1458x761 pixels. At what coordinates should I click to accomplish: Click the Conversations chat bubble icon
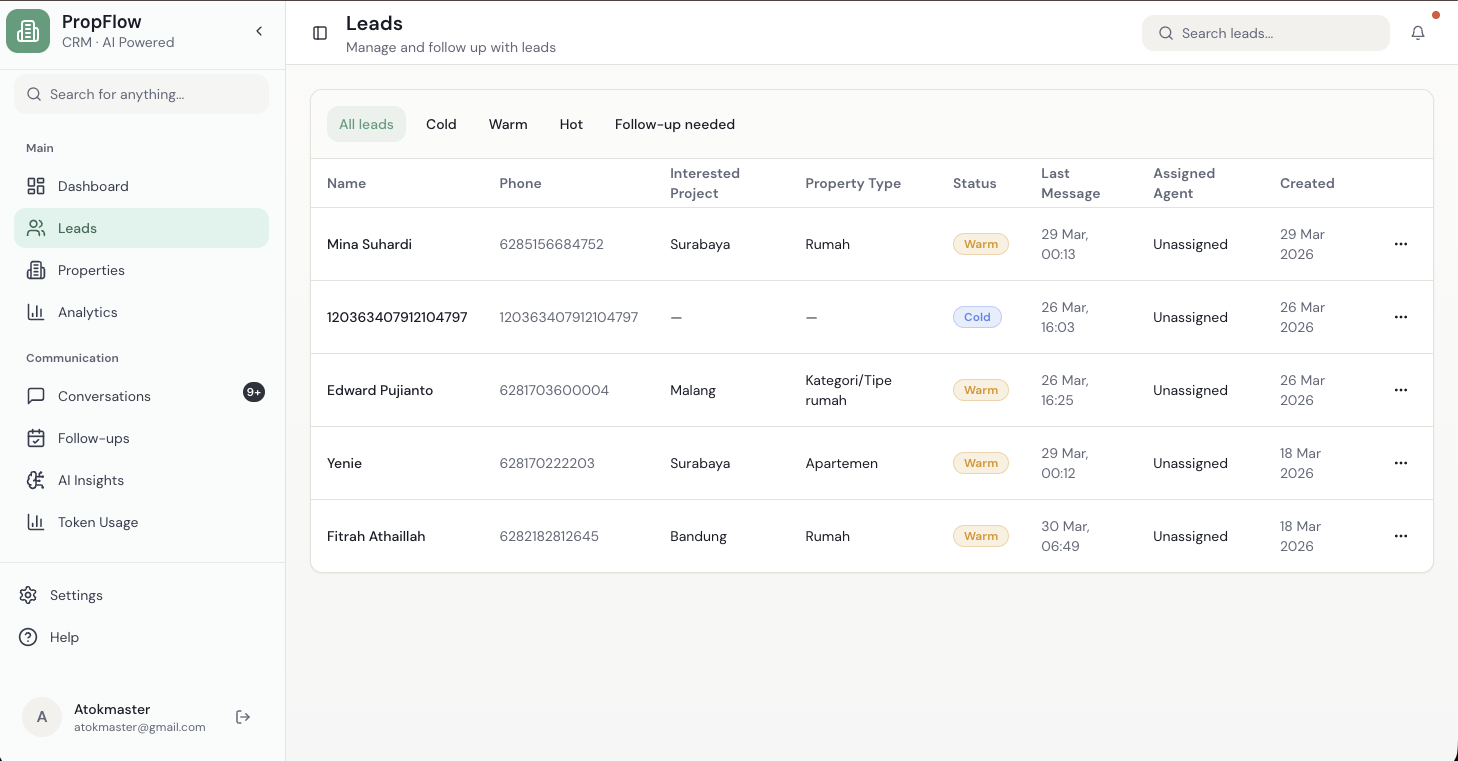click(x=36, y=396)
